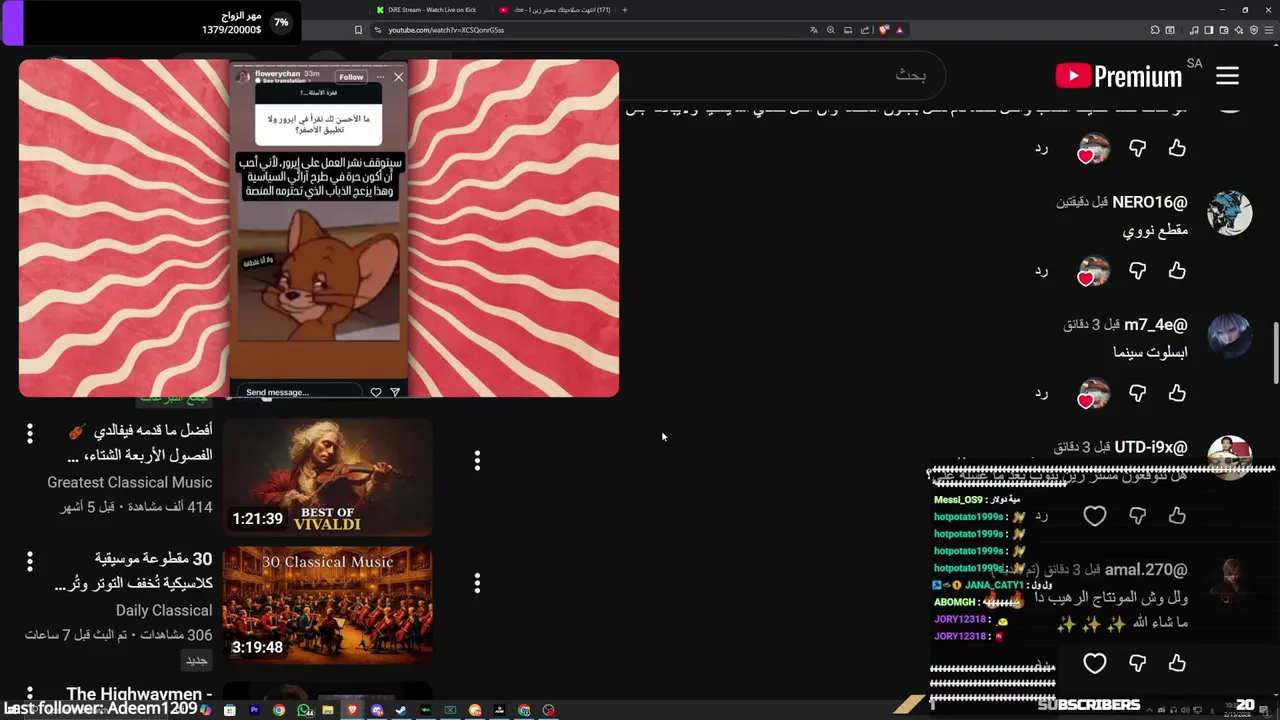Reply to m7_4e's comment
The height and width of the screenshot is (720, 1280).
point(1041,393)
